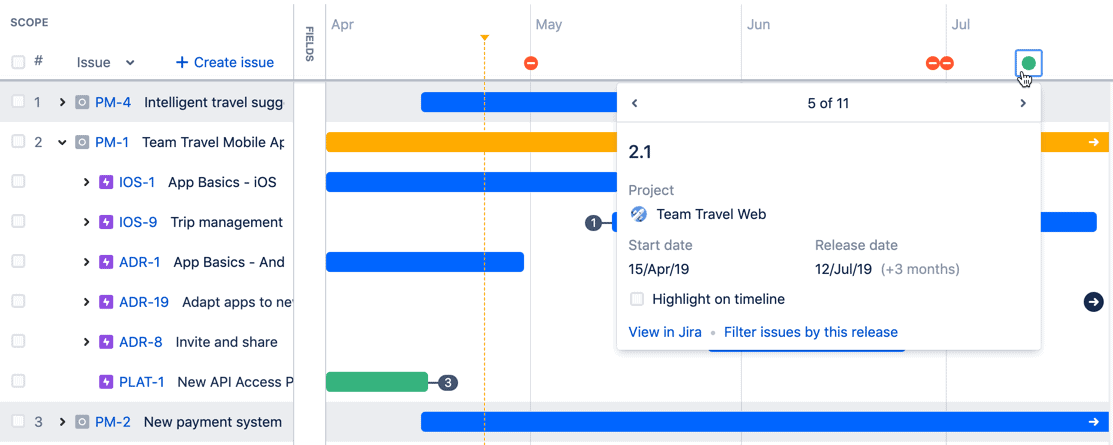The image size is (1113, 445).
Task: Expand the PM-4 Intelligent travel row
Action: pos(62,102)
